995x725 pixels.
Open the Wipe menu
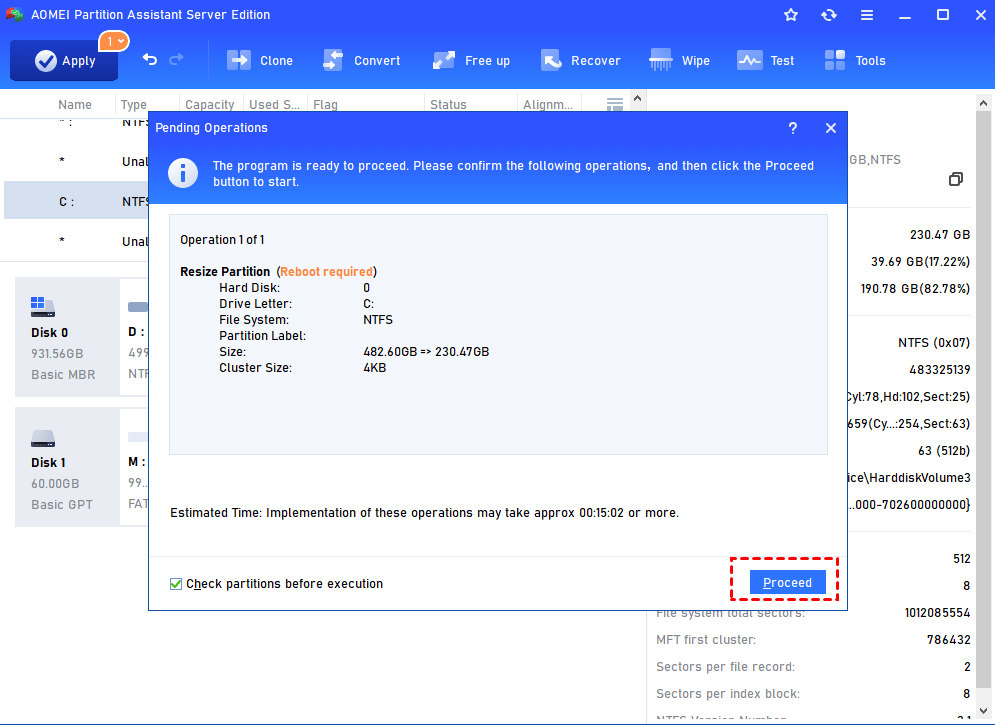pyautogui.click(x=680, y=61)
